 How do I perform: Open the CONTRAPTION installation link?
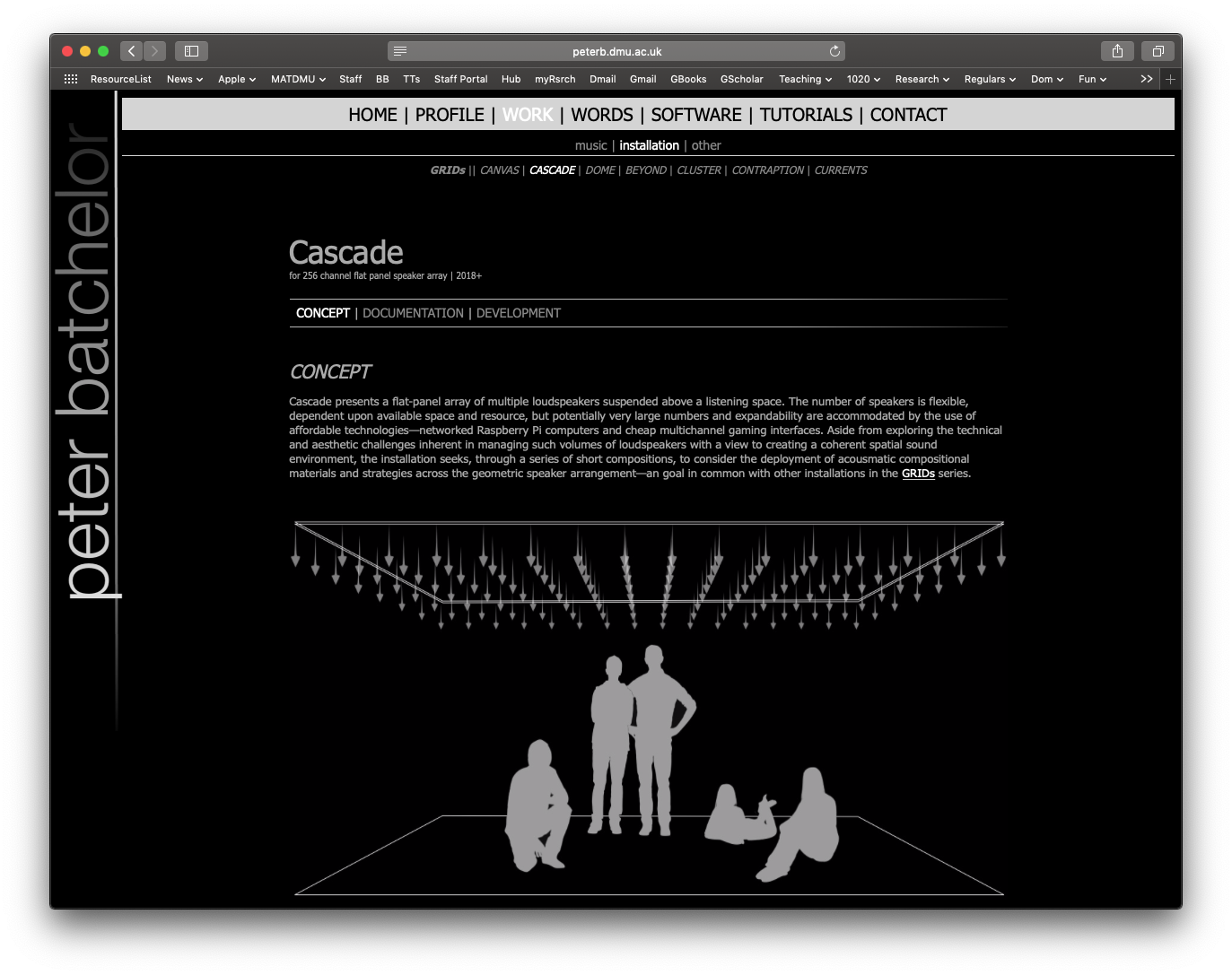coord(768,170)
